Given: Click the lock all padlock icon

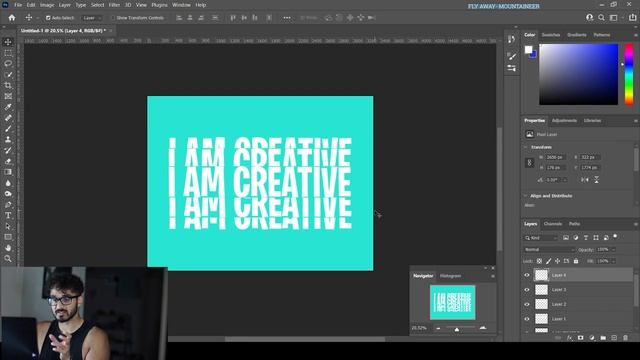Looking at the screenshot, I should point(576,261).
